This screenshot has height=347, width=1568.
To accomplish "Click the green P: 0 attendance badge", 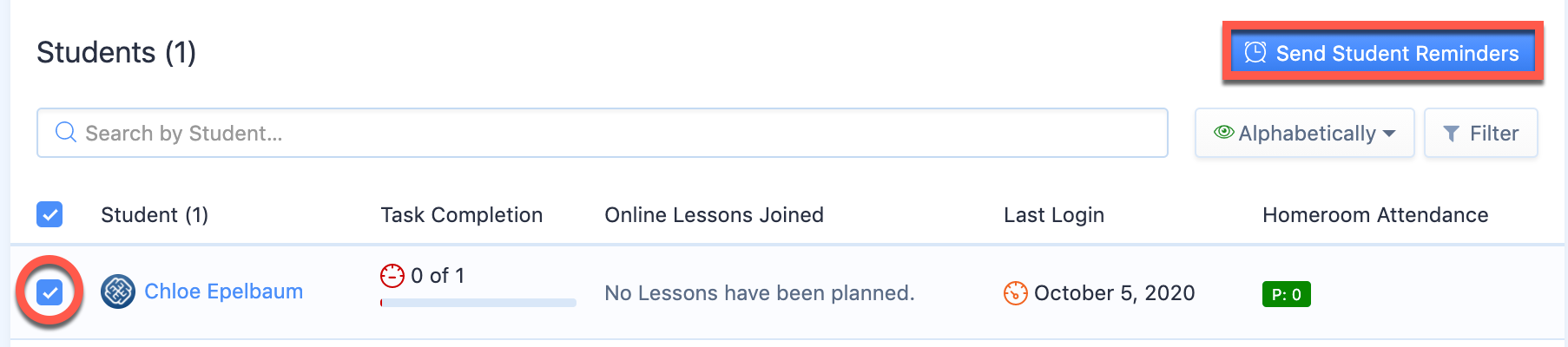I will (1286, 294).
